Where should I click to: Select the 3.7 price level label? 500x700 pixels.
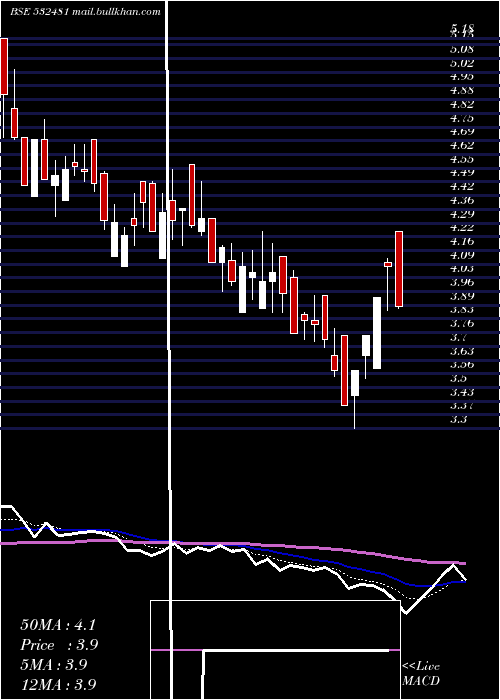coord(458,338)
